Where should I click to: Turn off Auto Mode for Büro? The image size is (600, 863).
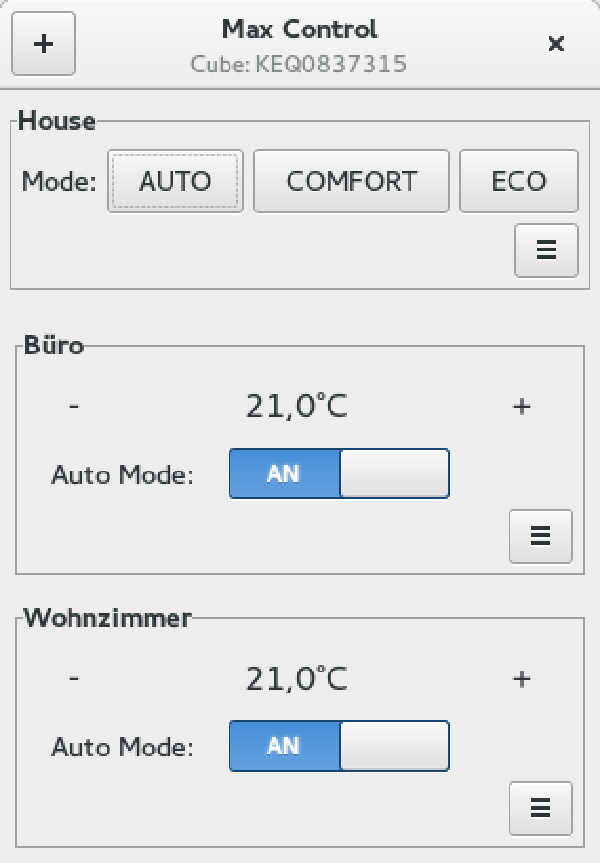click(x=393, y=473)
